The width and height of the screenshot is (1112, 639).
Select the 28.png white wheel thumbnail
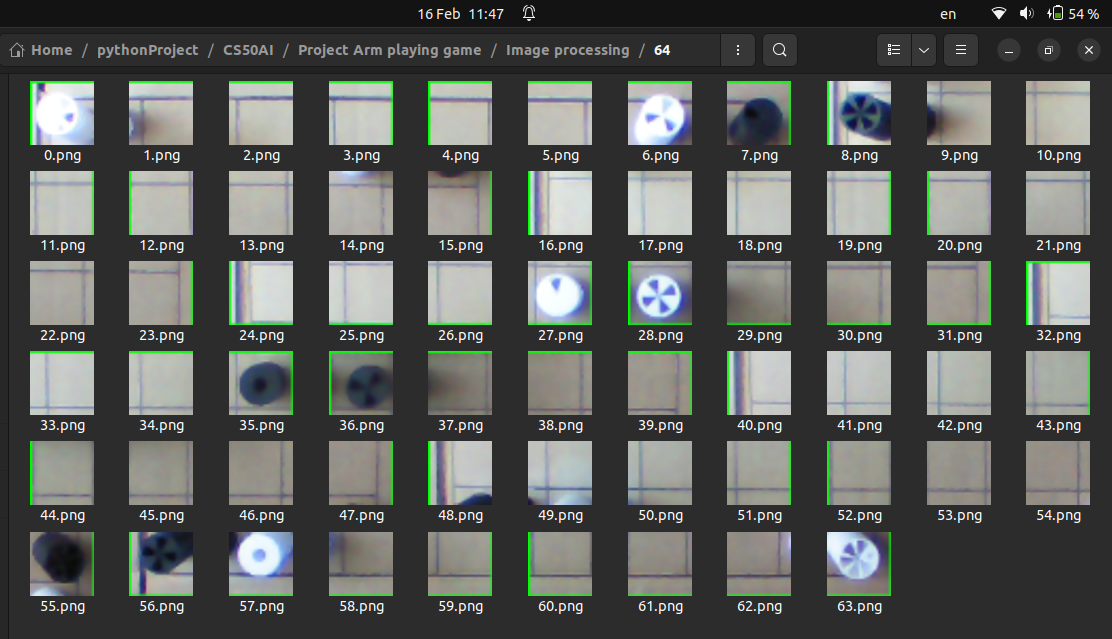point(660,293)
